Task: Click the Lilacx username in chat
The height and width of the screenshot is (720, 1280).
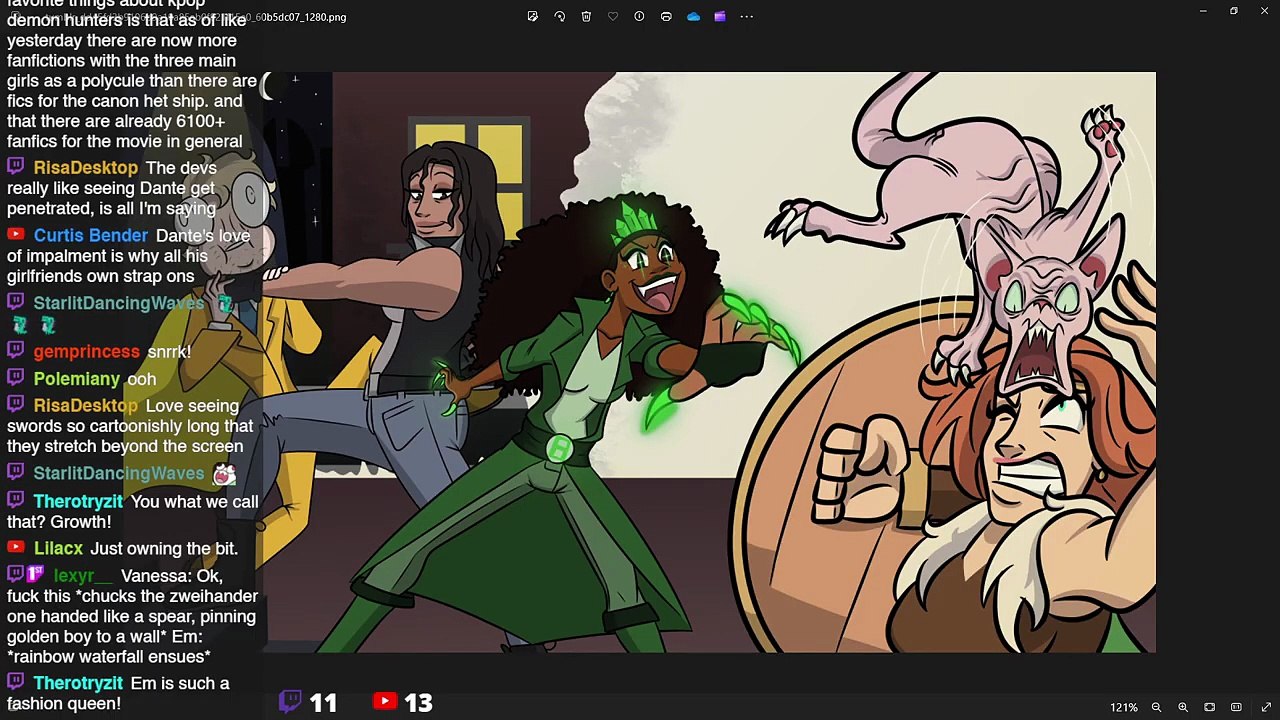Action: (x=58, y=548)
